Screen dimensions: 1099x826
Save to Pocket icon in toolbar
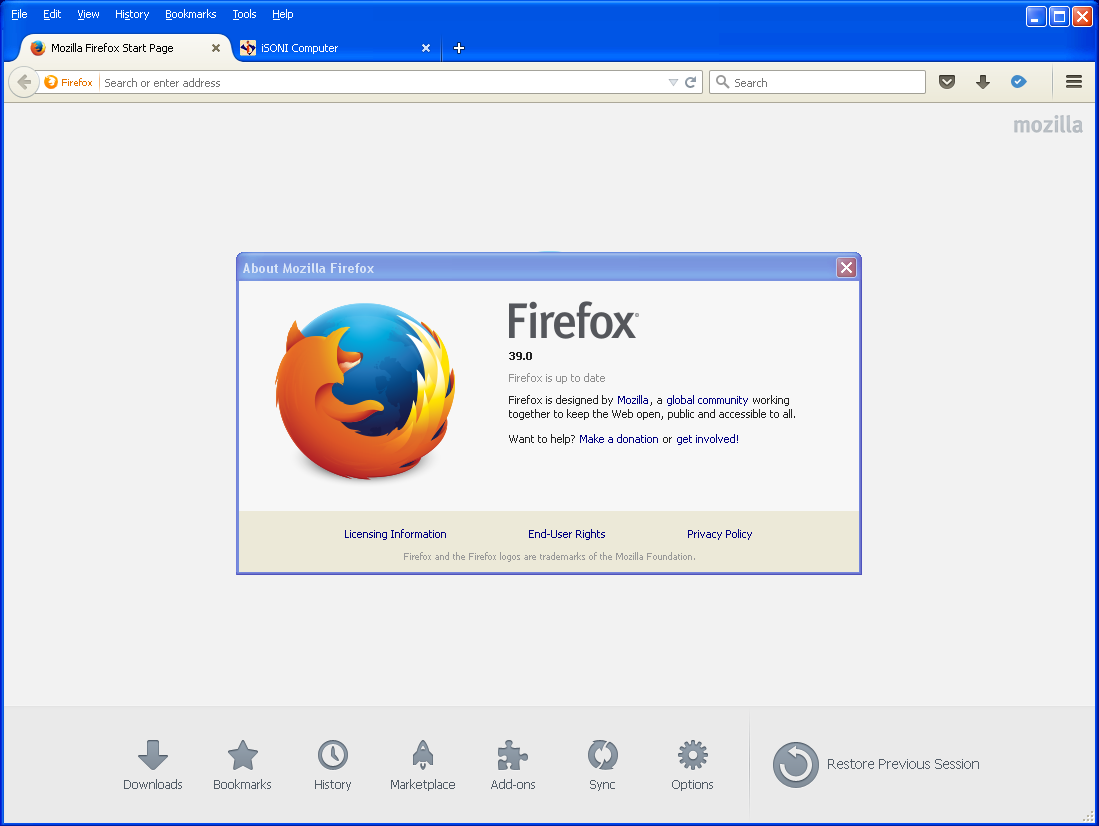947,82
